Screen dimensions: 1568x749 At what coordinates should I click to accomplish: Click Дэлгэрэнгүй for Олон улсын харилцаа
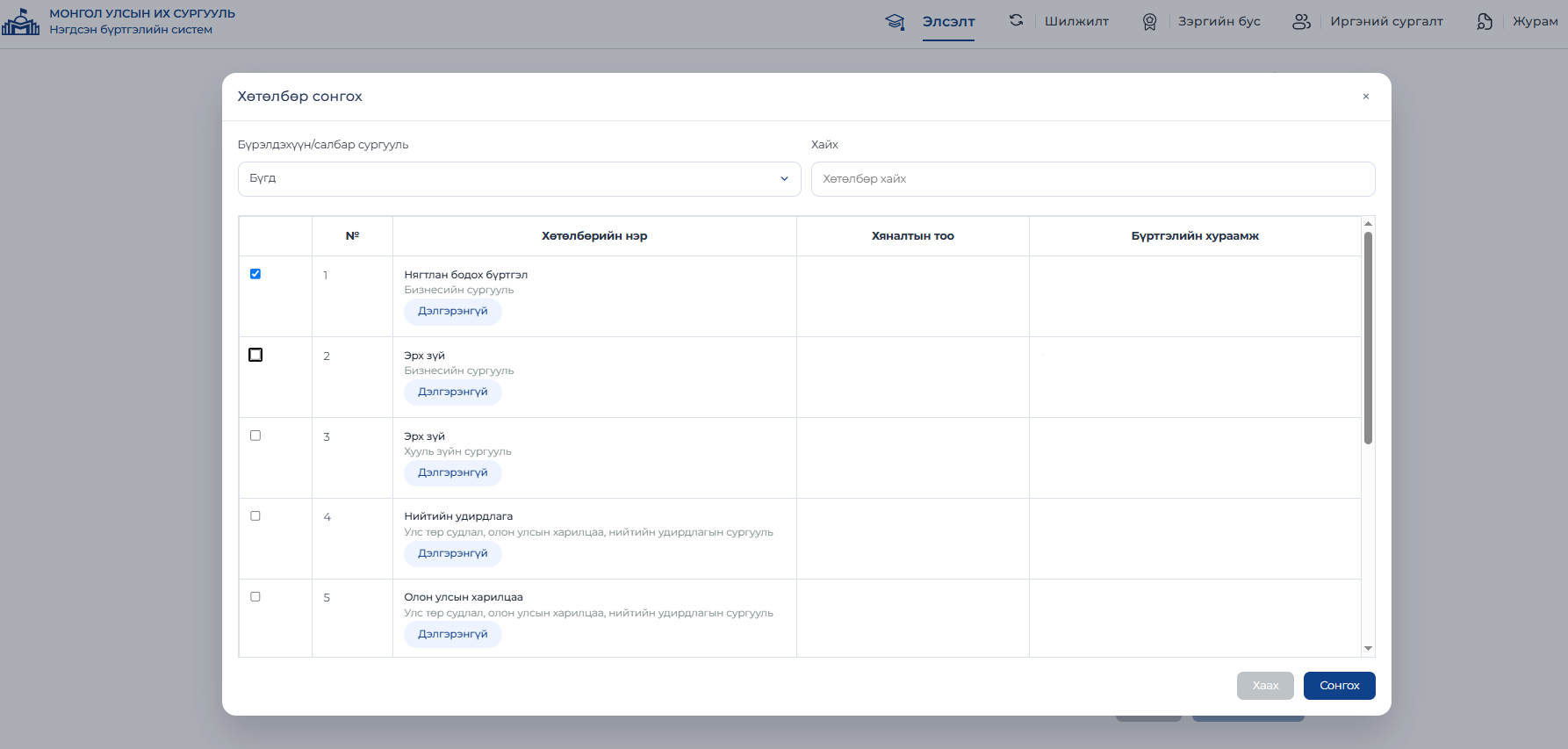[x=453, y=635]
